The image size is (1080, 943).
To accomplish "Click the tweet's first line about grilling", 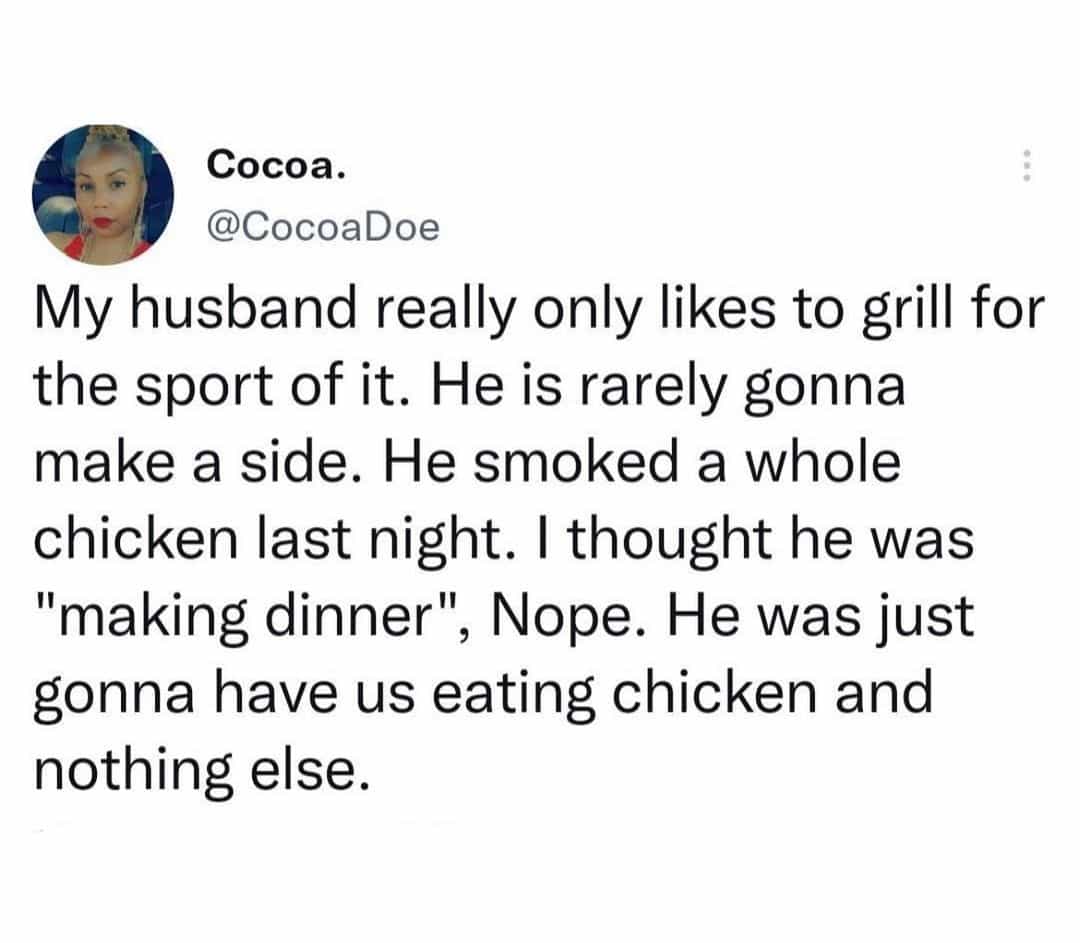I will [539, 316].
